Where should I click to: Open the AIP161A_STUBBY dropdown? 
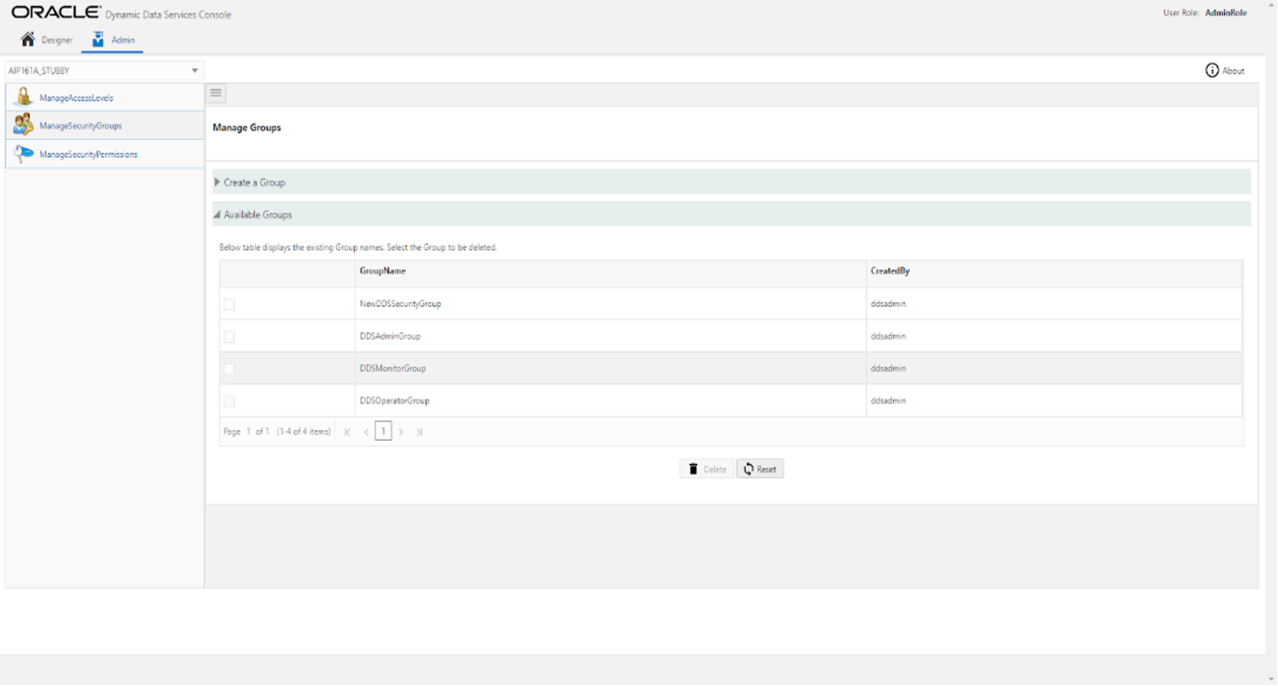pyautogui.click(x=104, y=71)
